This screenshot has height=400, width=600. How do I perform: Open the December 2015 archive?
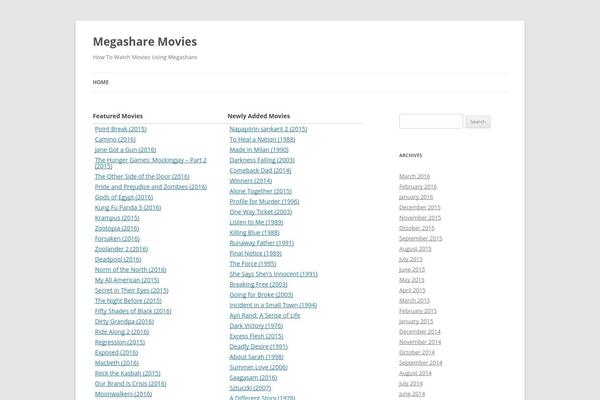(420, 207)
